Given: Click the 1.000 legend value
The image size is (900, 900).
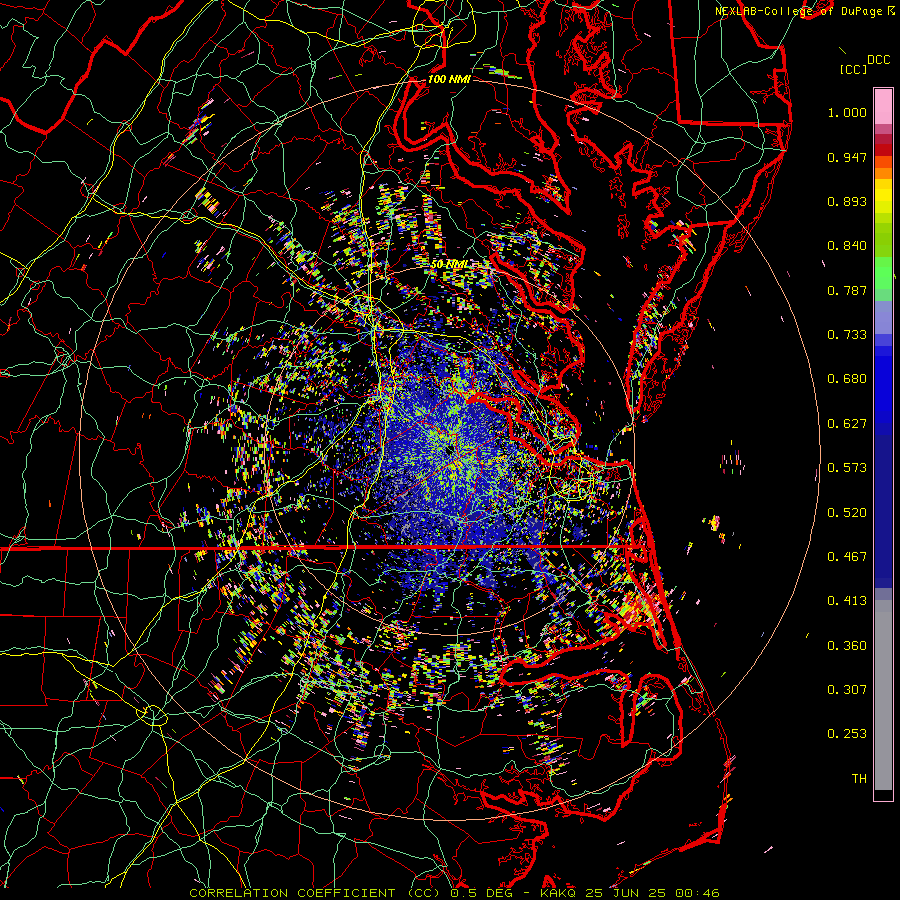Looking at the screenshot, I should click(847, 112).
